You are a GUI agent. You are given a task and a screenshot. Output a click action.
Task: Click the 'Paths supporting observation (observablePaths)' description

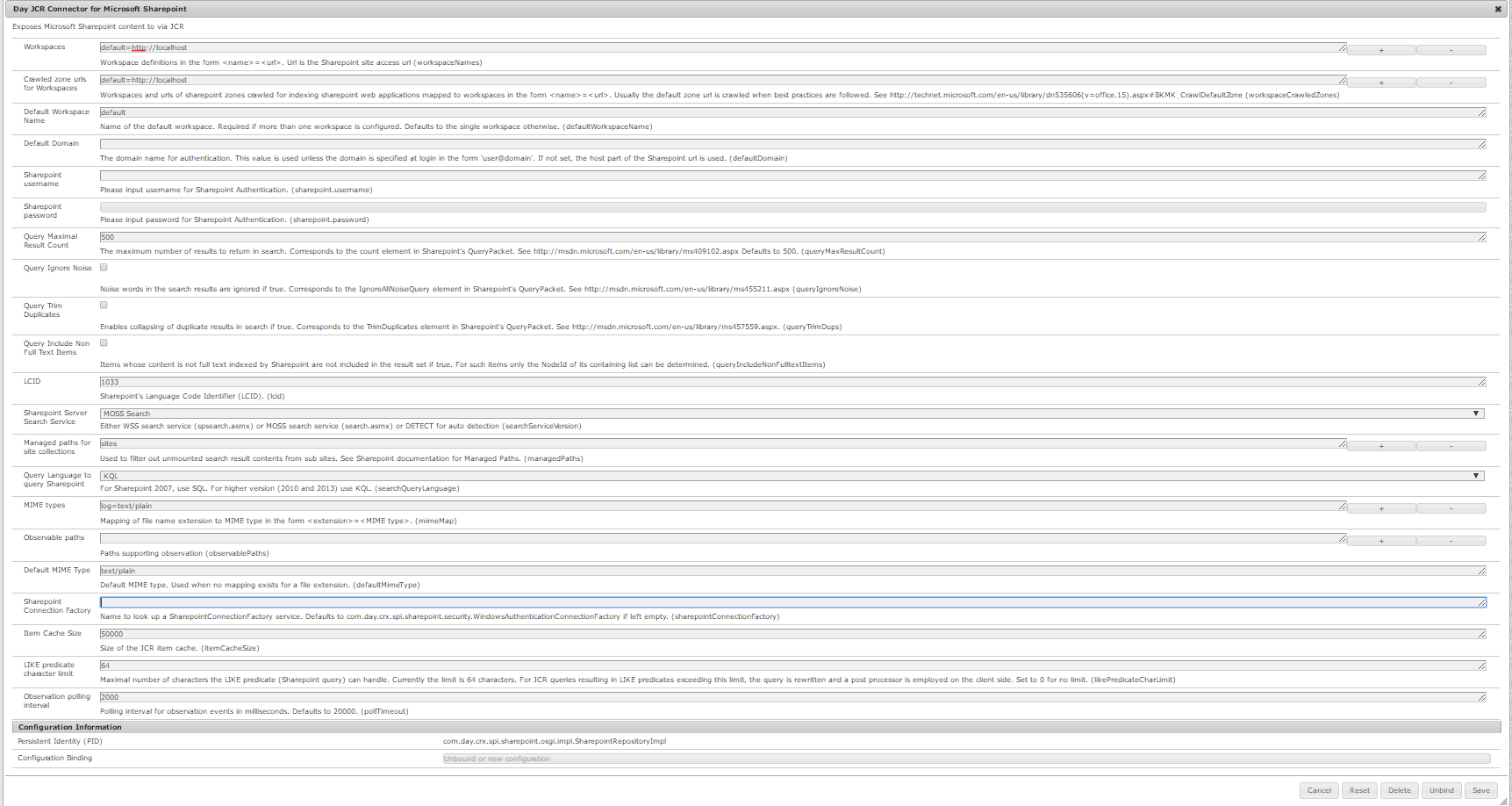(x=184, y=553)
